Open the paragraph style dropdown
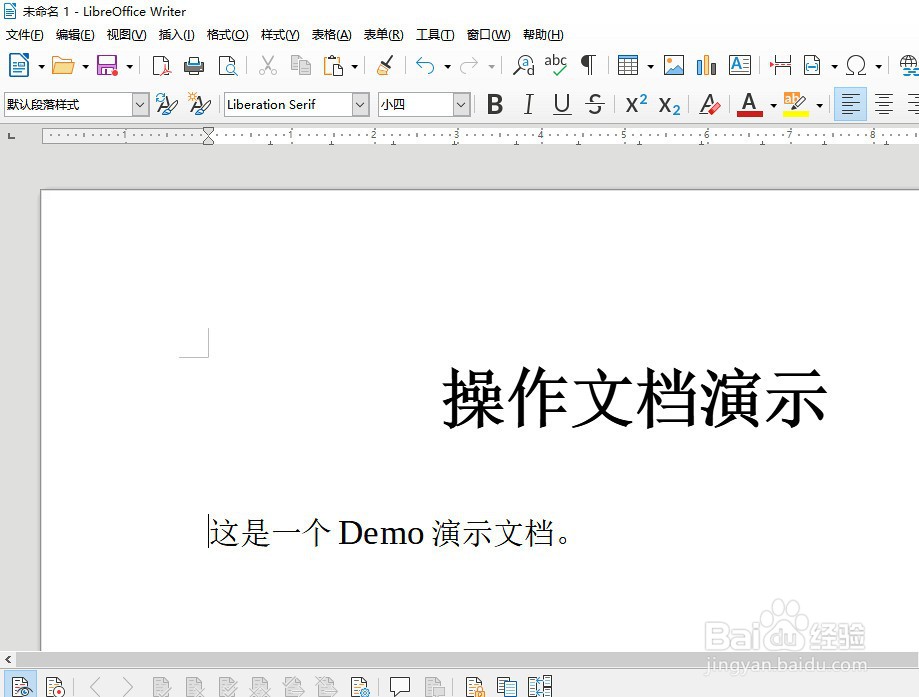This screenshot has height=697, width=919. tap(140, 104)
